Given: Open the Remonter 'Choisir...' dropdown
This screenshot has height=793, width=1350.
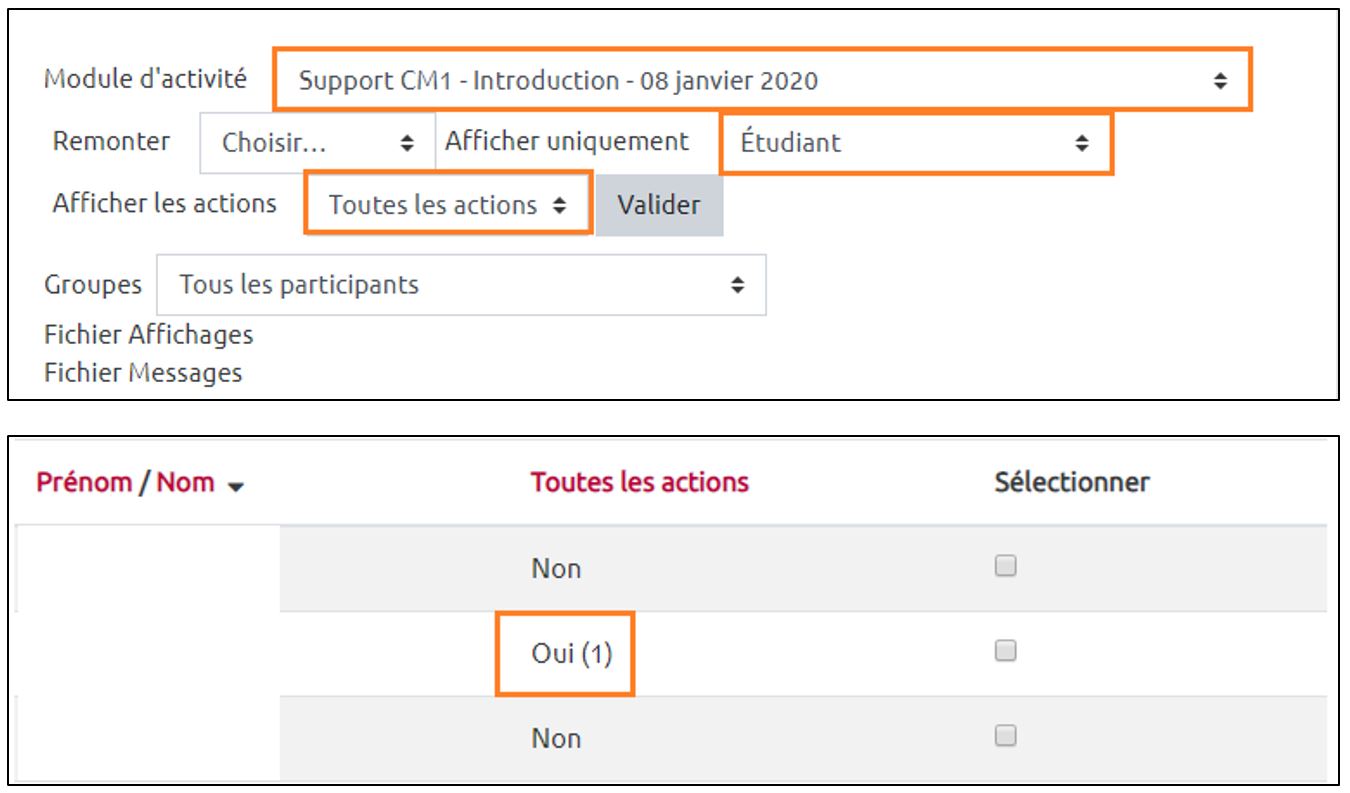Looking at the screenshot, I should pyautogui.click(x=317, y=143).
